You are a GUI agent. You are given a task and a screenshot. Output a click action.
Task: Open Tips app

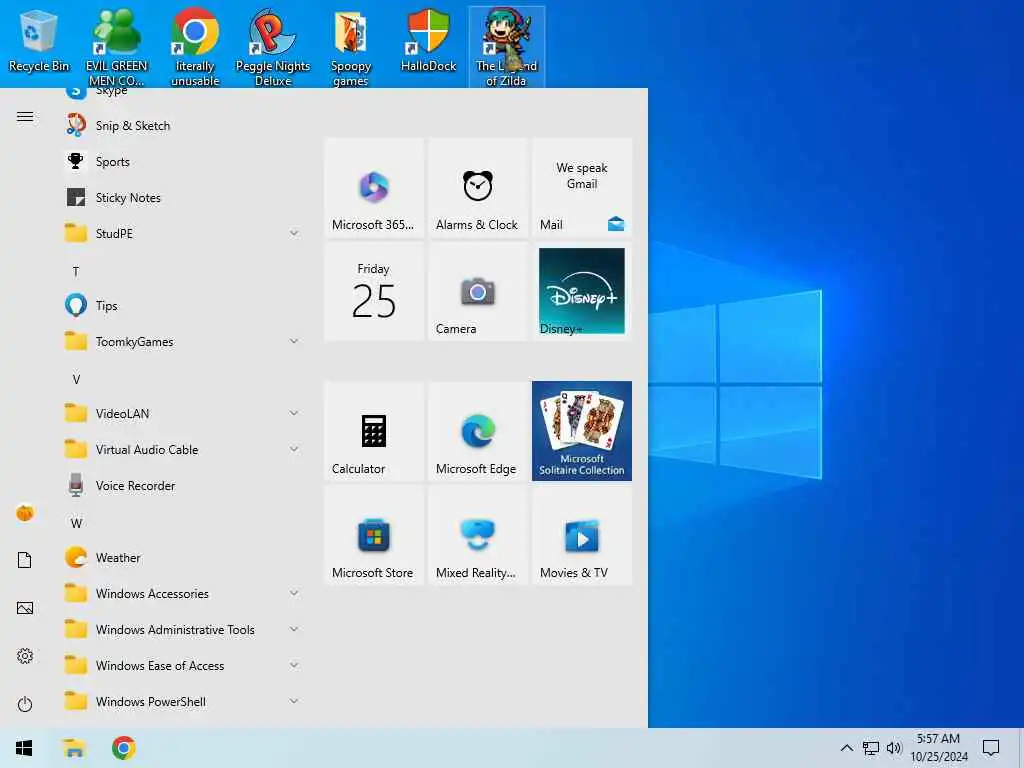[x=183, y=306]
